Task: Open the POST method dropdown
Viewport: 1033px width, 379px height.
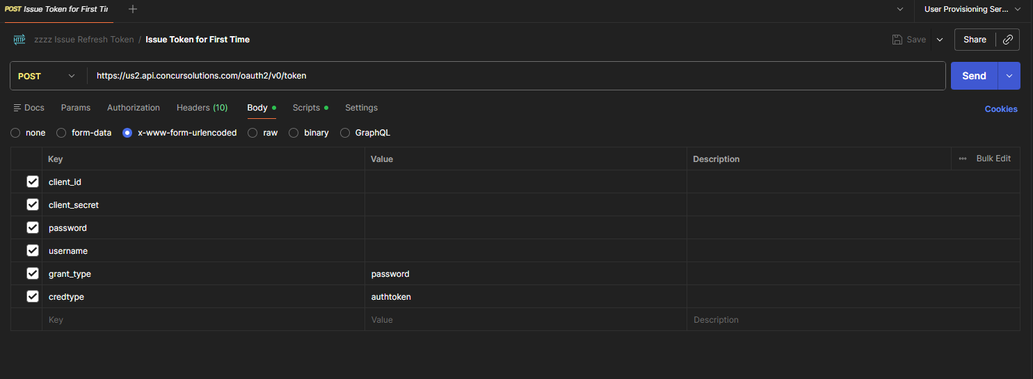Action: click(46, 76)
